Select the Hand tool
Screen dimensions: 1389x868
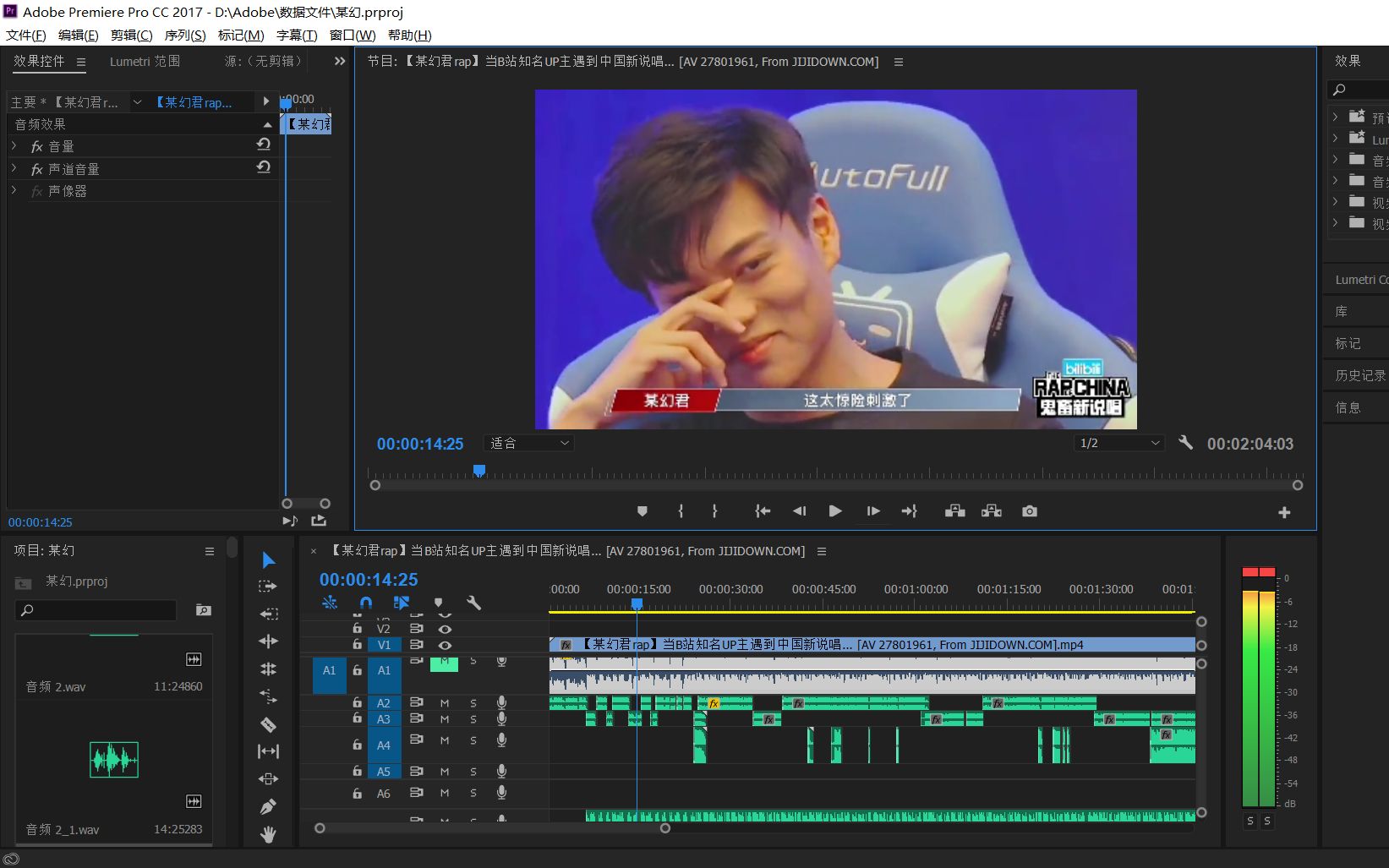(268, 835)
